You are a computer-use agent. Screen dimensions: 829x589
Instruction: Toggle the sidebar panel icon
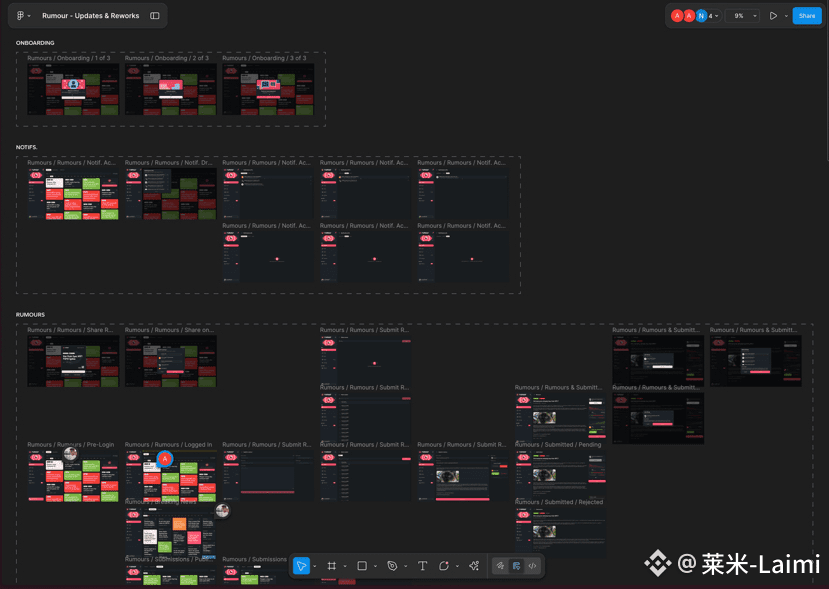pos(155,16)
